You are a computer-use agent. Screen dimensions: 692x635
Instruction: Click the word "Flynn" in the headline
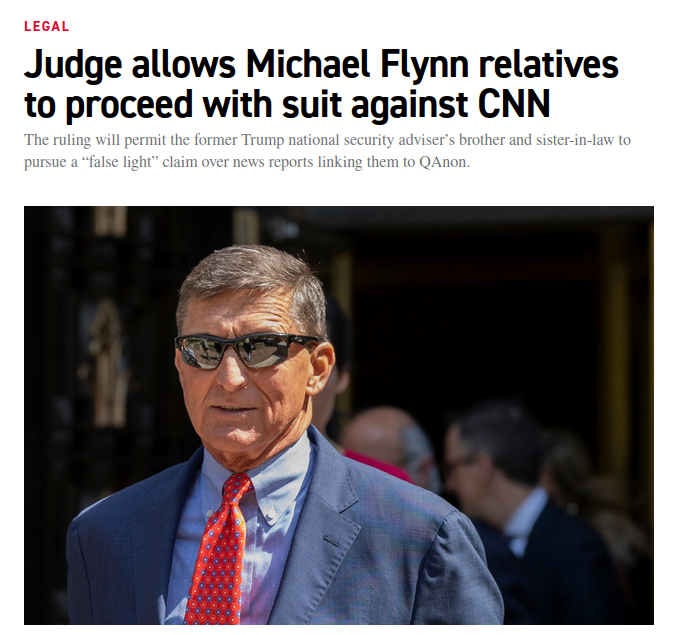[x=424, y=66]
